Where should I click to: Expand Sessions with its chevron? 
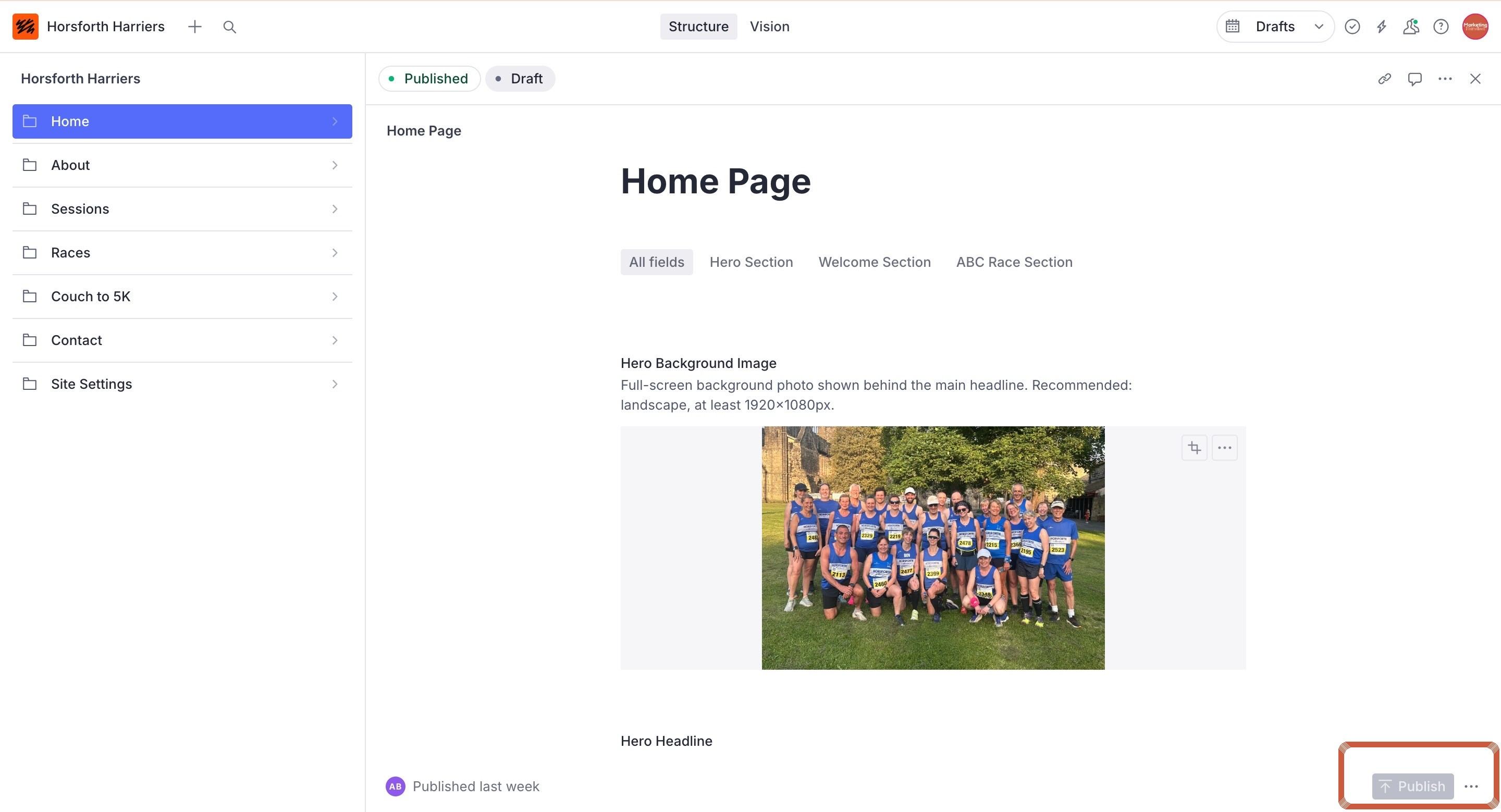[335, 208]
